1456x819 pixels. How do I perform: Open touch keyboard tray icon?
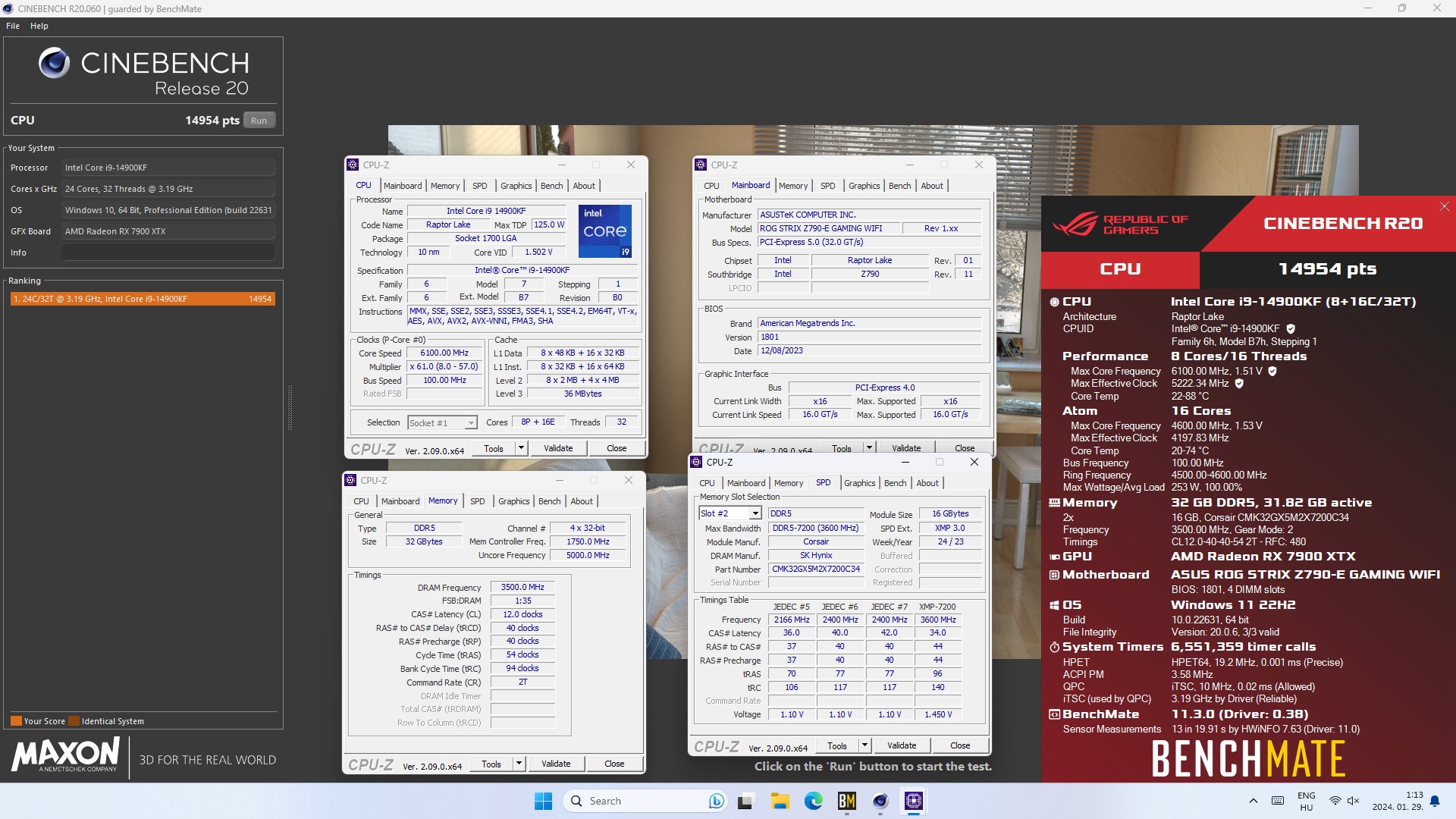tap(1278, 801)
